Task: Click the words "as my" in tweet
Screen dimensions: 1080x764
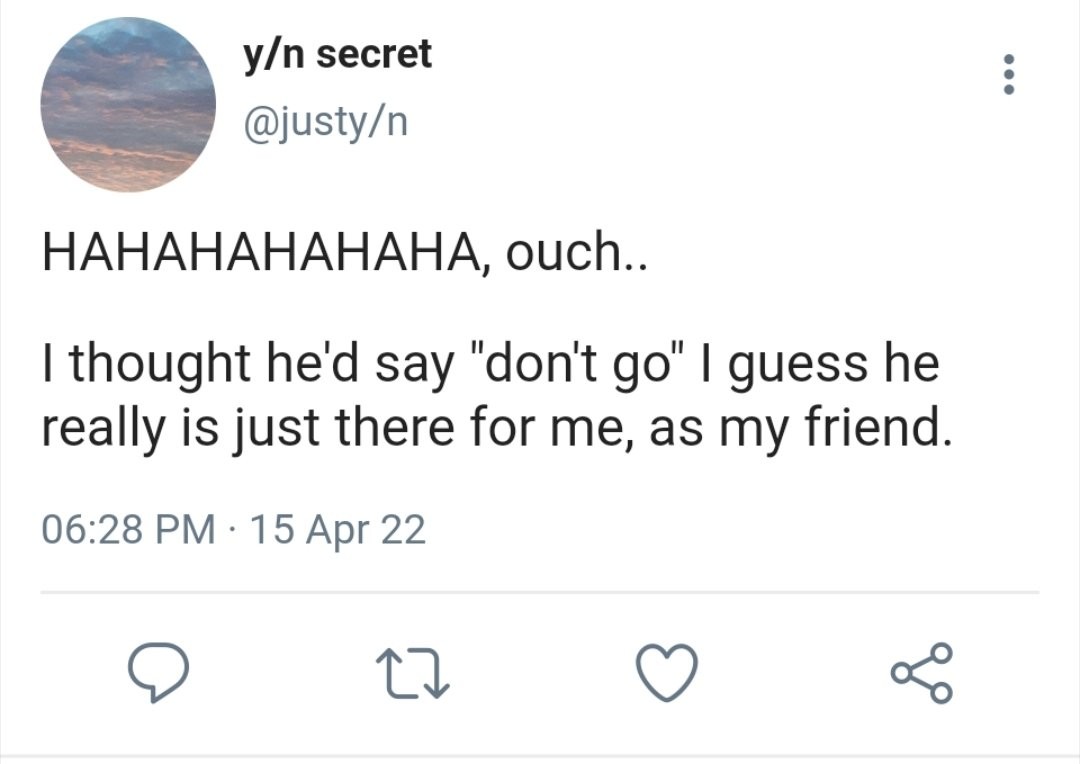Action: coord(711,428)
